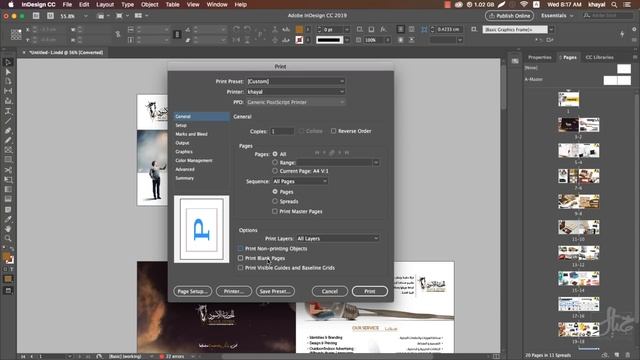The image size is (640, 360).
Task: Click the lightning quick apply icon
Action: (622, 35)
